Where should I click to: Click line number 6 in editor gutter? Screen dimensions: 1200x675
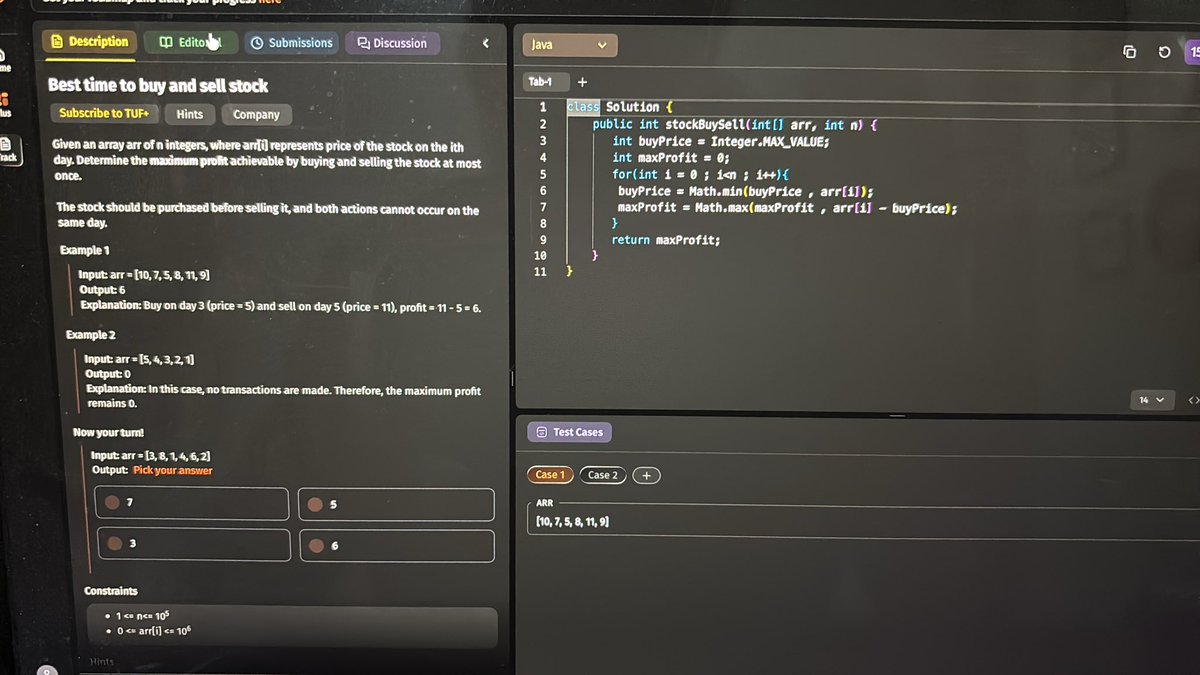point(542,190)
